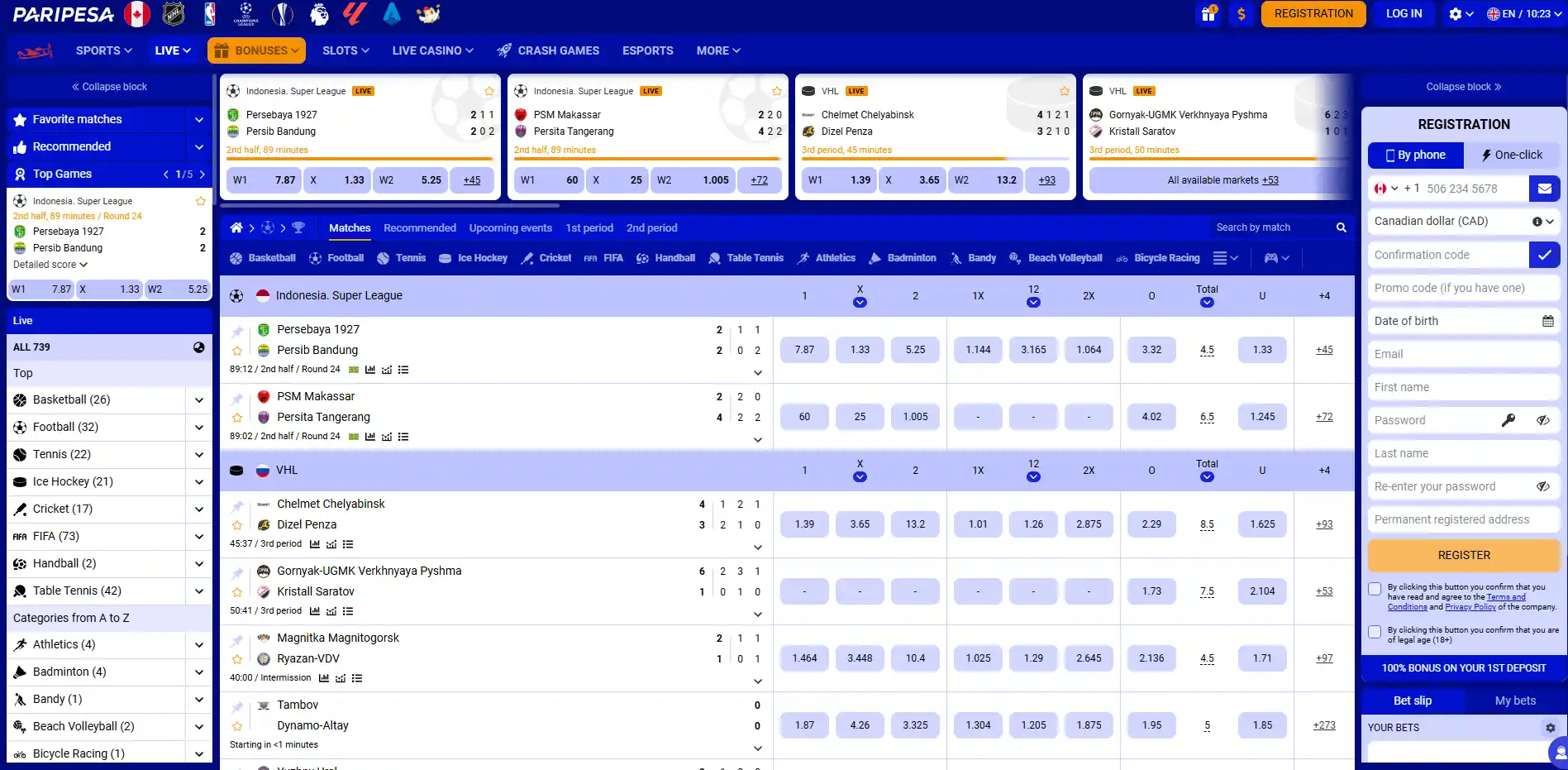The width and height of the screenshot is (1568, 770).
Task: Click the search magnifier icon
Action: (1341, 228)
